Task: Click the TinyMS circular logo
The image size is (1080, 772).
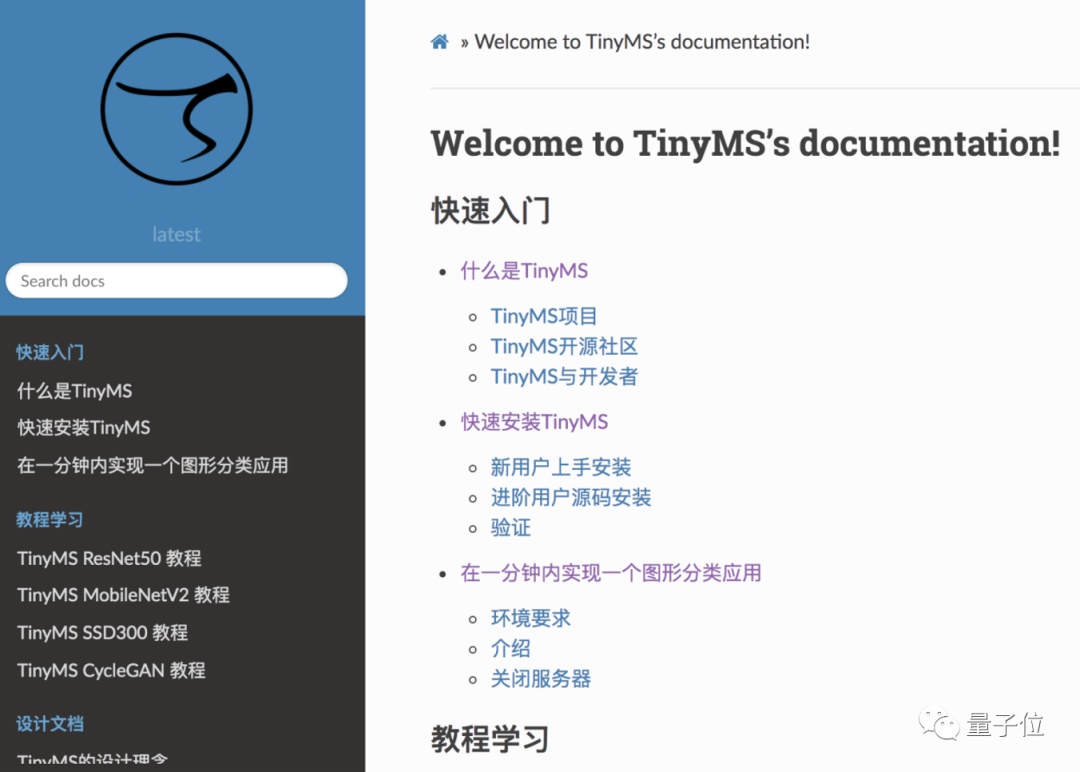Action: tap(177, 109)
